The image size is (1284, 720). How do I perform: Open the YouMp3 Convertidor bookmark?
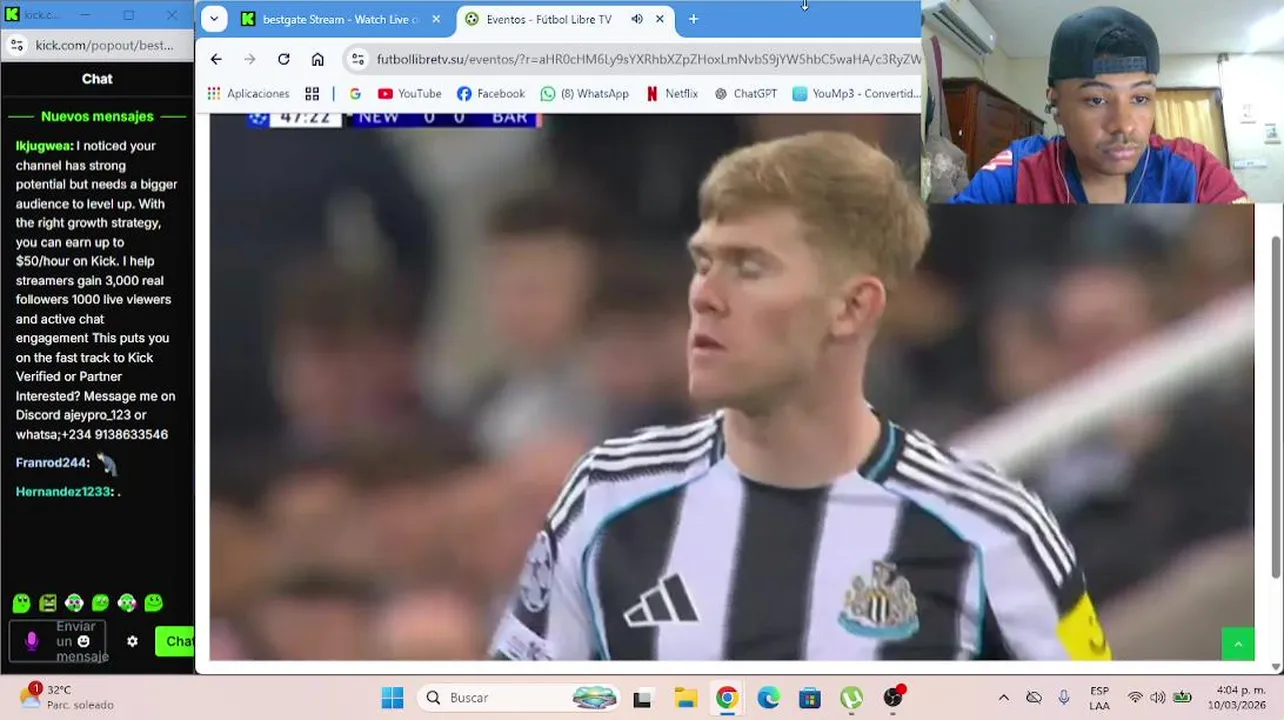click(856, 93)
